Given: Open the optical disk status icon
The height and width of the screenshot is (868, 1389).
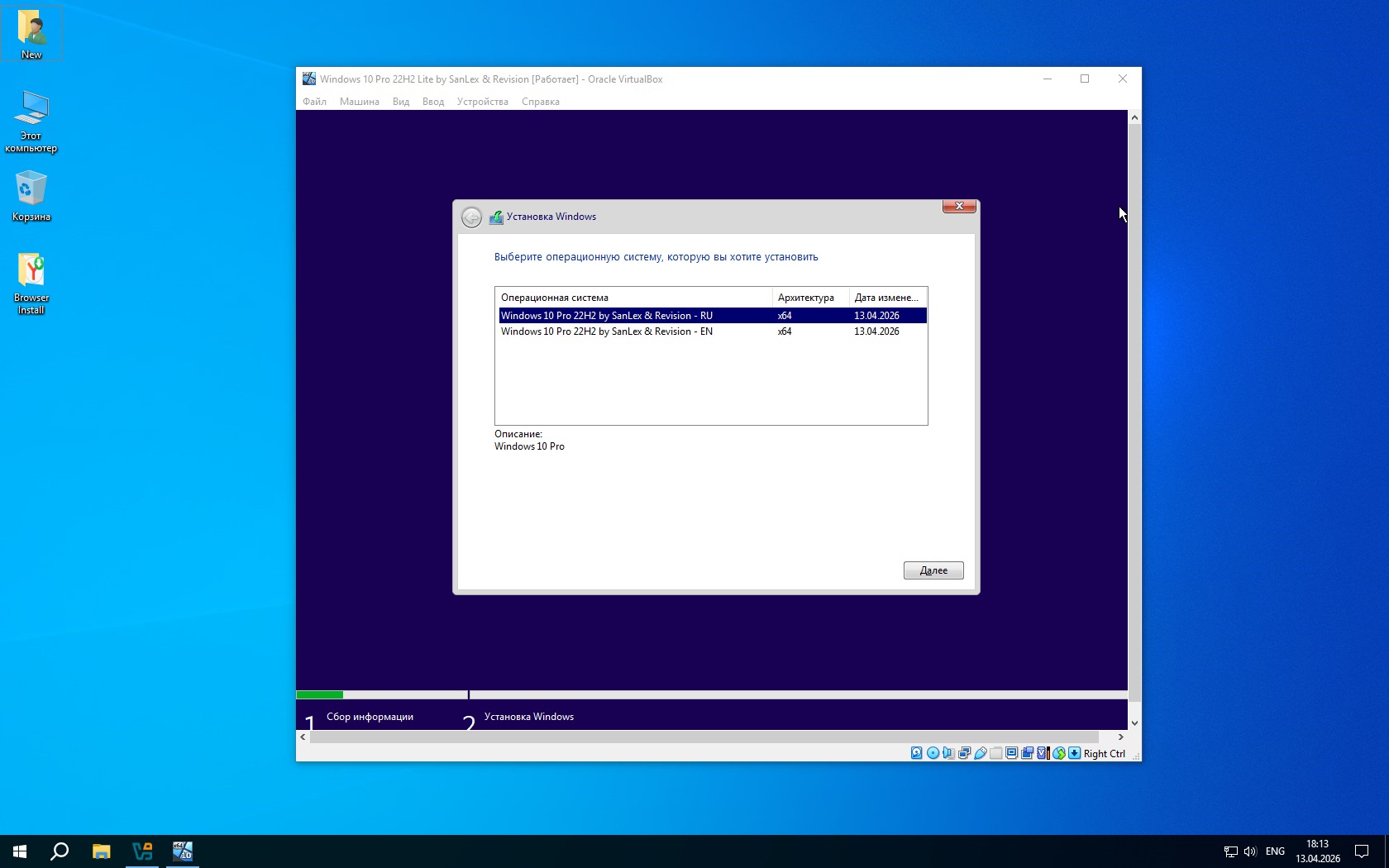Looking at the screenshot, I should point(933,753).
